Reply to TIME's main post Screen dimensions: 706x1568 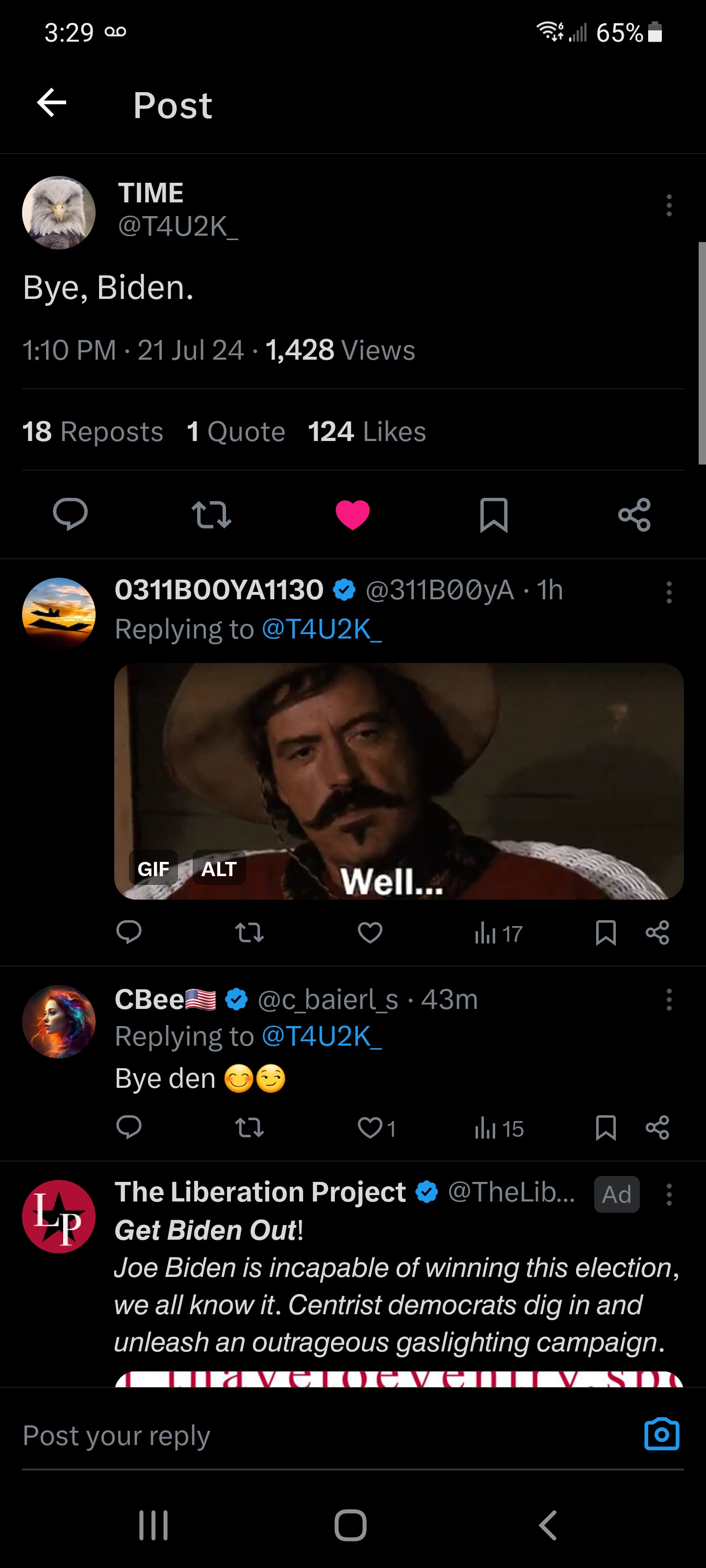[x=70, y=514]
